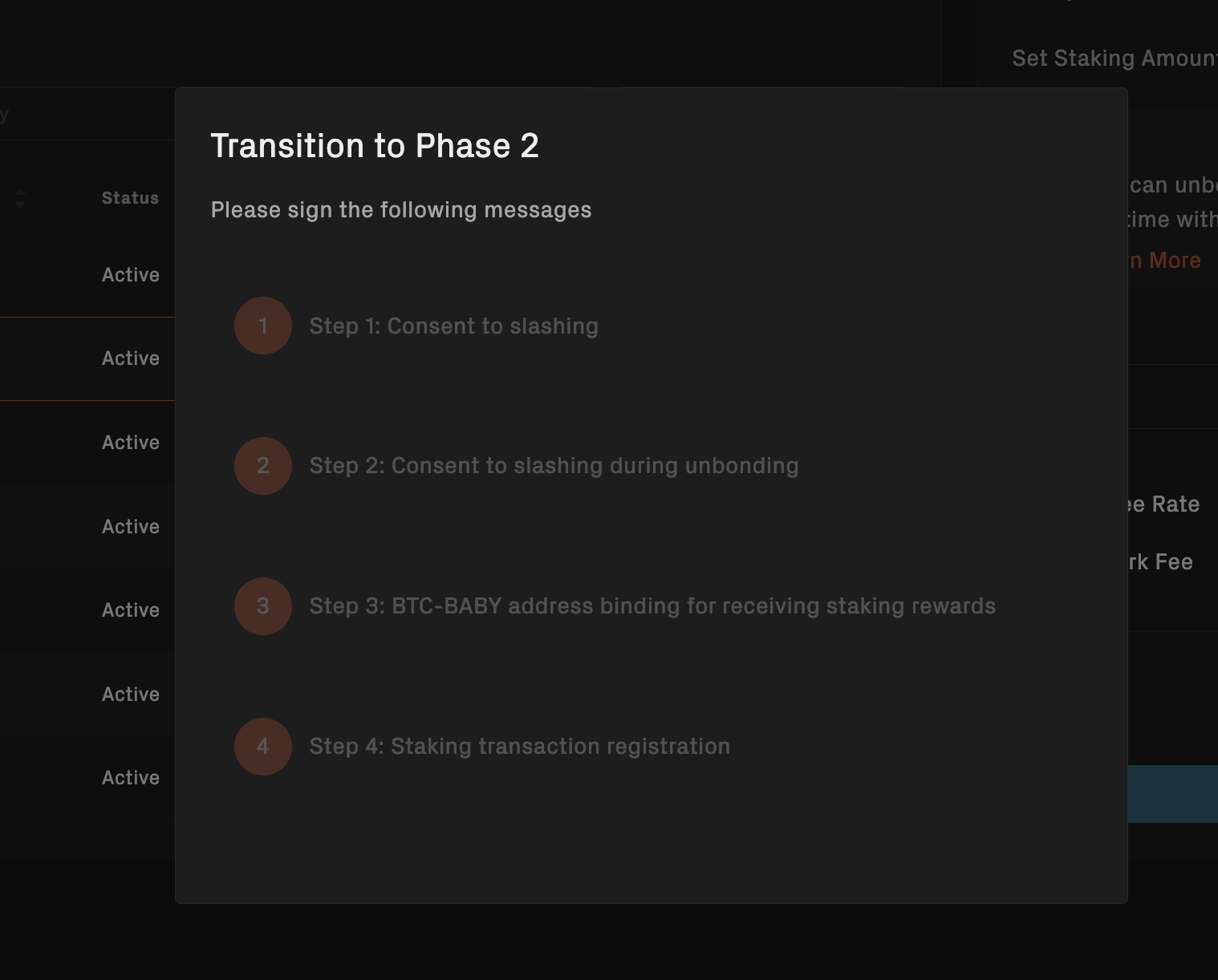Click the step 2 number circle
This screenshot has width=1218, height=980.
(262, 466)
